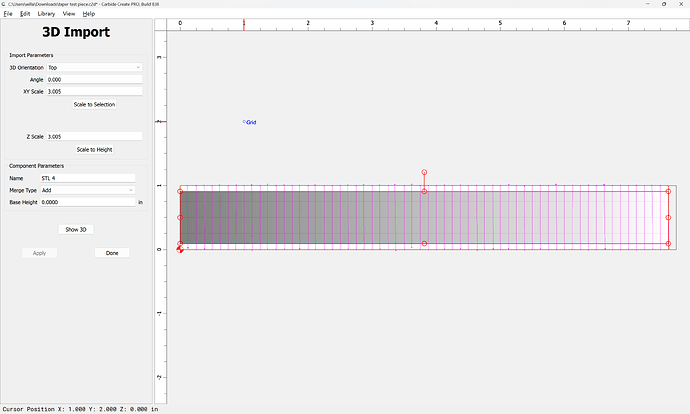Focus the XY Scale input field
690x414 pixels.
(93, 91)
